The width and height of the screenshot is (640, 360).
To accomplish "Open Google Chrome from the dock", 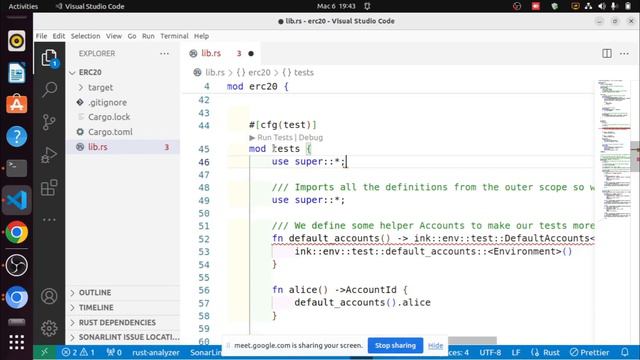I will (x=17, y=232).
